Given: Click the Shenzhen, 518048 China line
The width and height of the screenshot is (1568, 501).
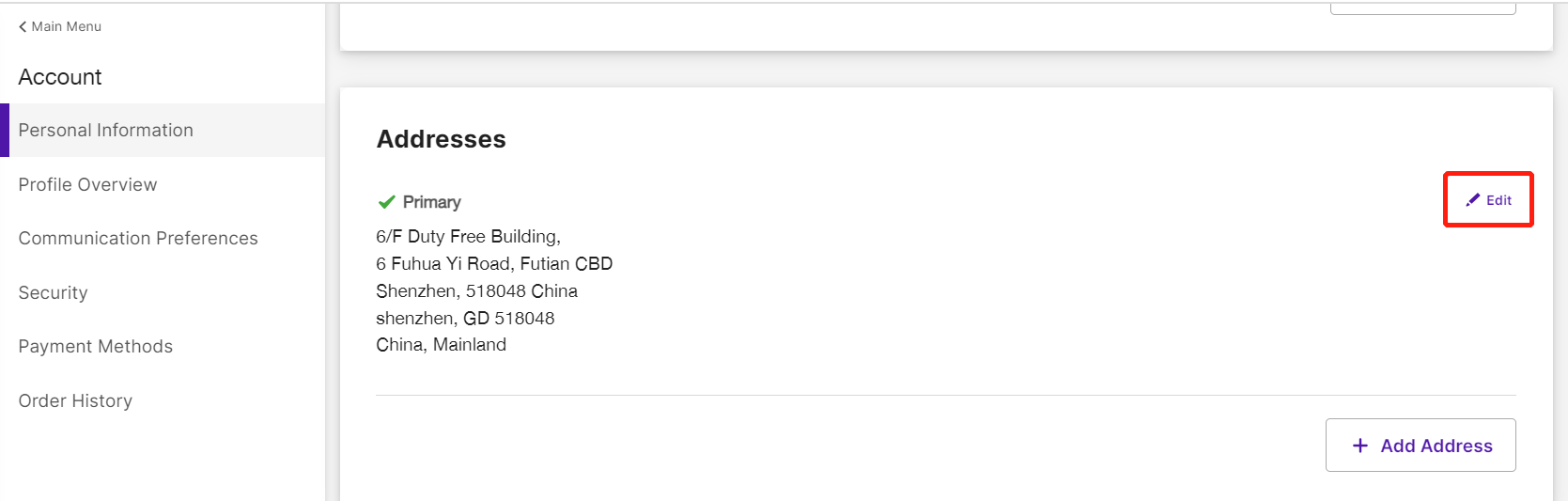Looking at the screenshot, I should [477, 291].
